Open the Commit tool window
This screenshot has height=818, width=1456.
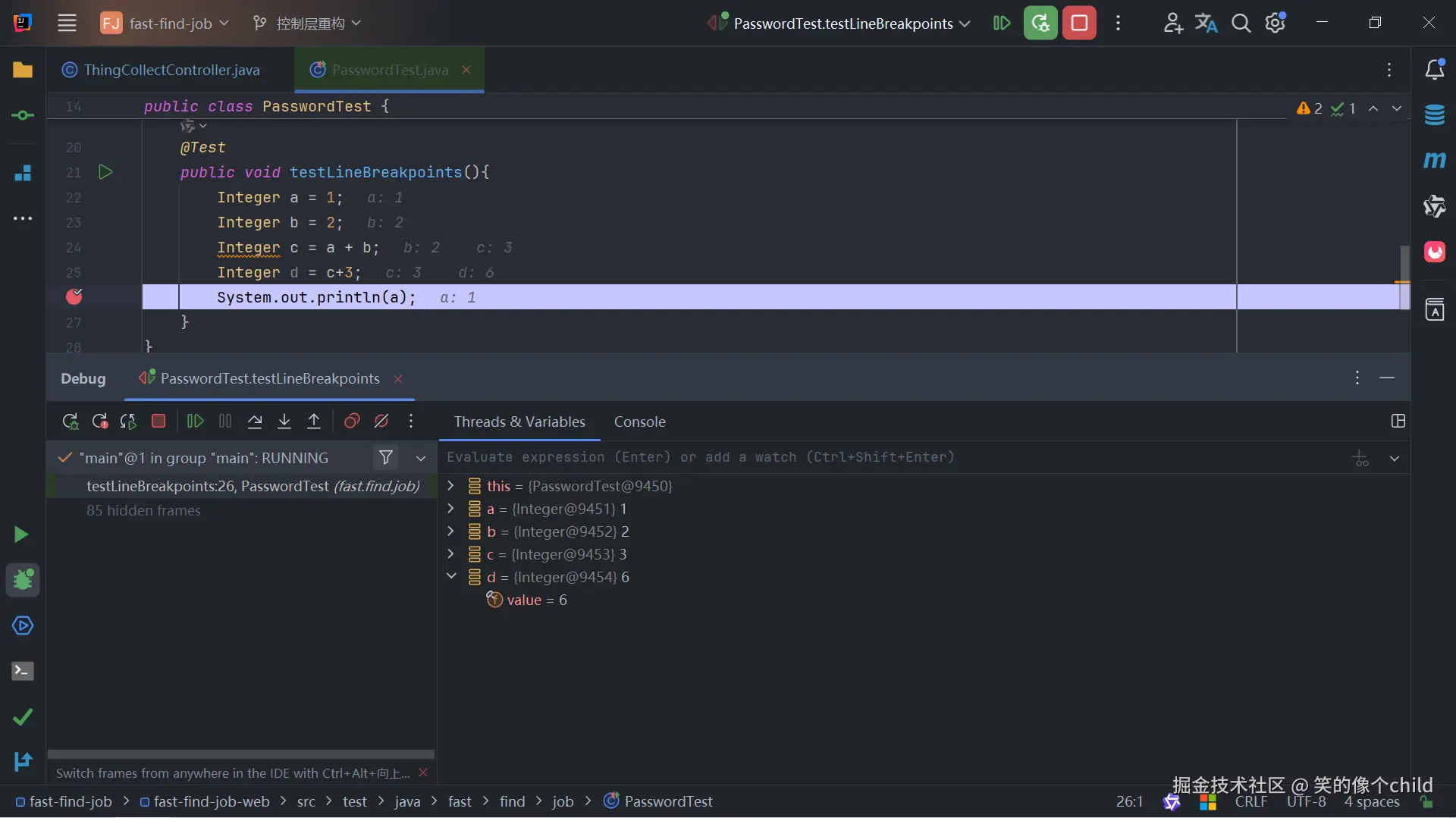[23, 115]
